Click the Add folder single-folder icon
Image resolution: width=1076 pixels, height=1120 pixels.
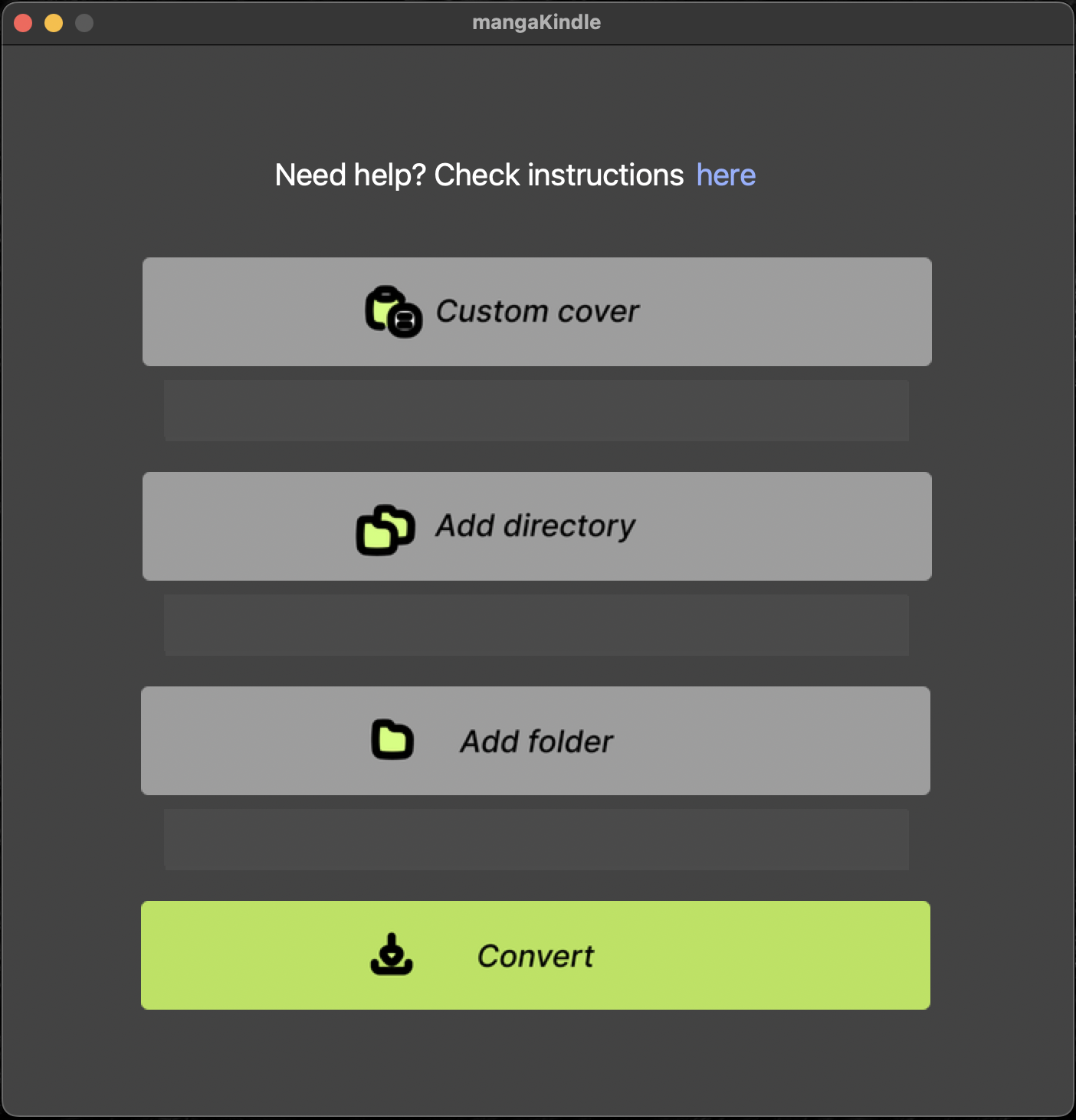(392, 740)
